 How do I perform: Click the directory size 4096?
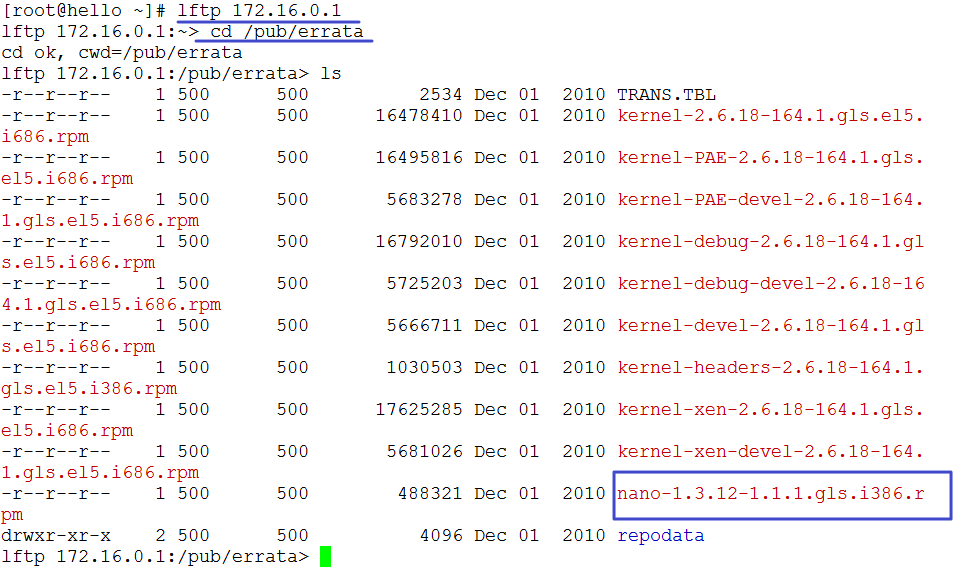[440, 536]
